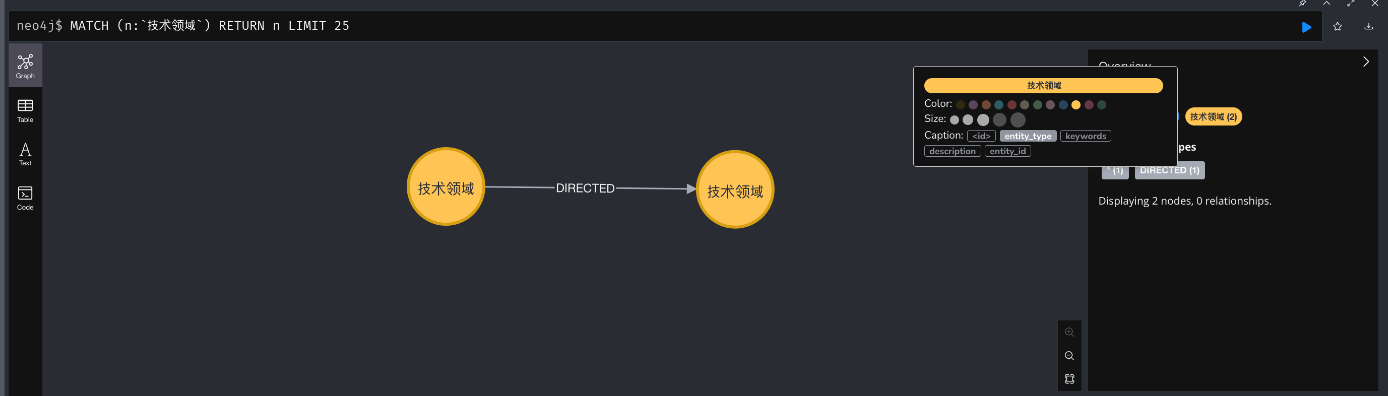
Task: Open the Text result view
Action: pos(25,154)
